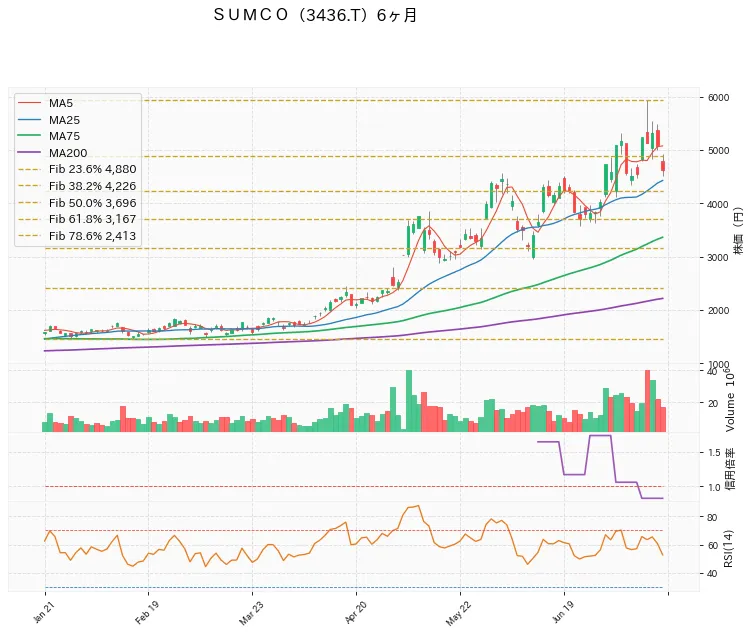This screenshot has height=635, width=752.
Task: Select the Feb 19 date axis label
Action: pos(147,613)
